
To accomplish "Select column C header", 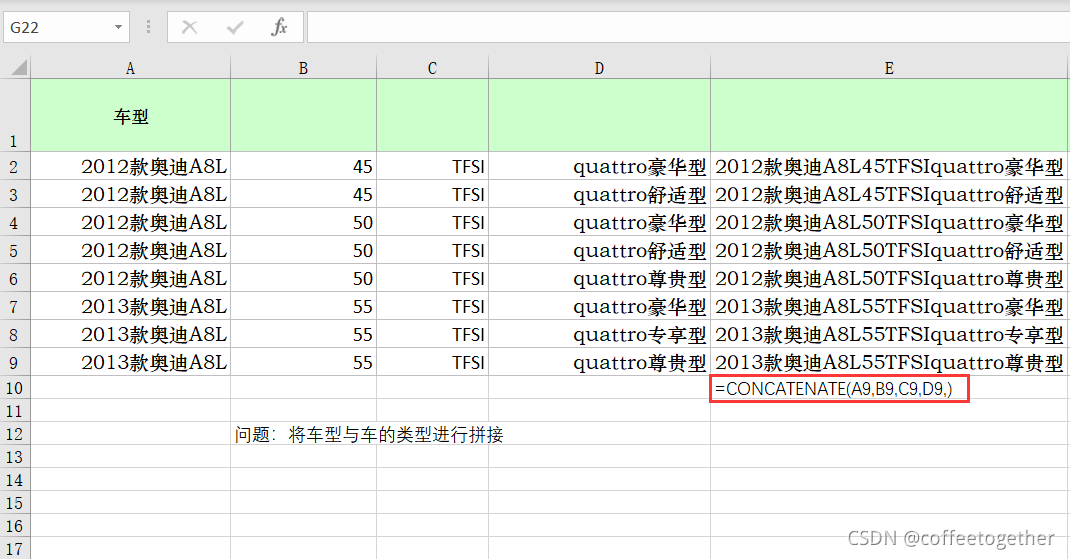I will point(433,68).
